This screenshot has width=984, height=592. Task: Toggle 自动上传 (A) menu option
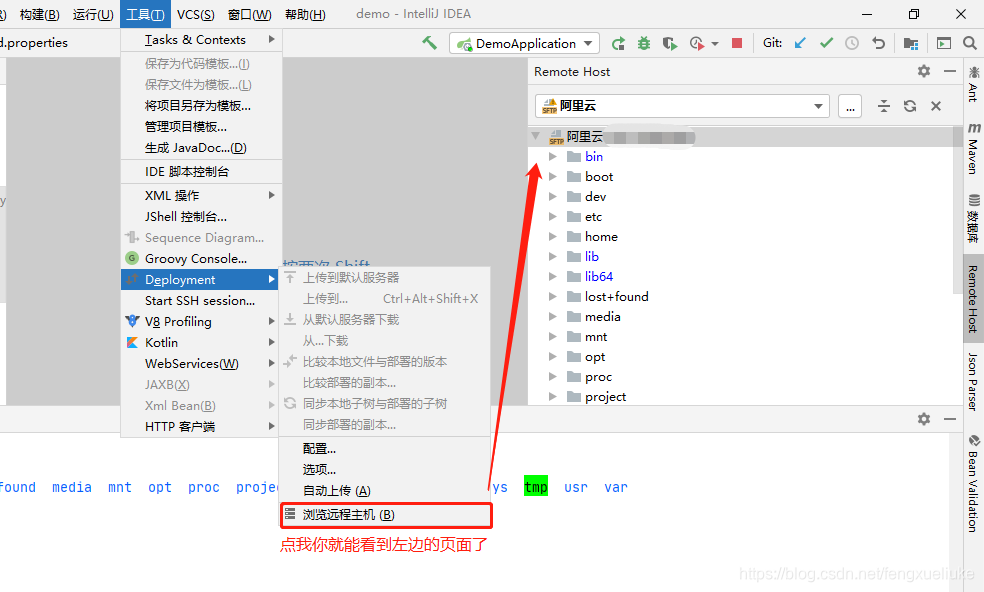385,490
